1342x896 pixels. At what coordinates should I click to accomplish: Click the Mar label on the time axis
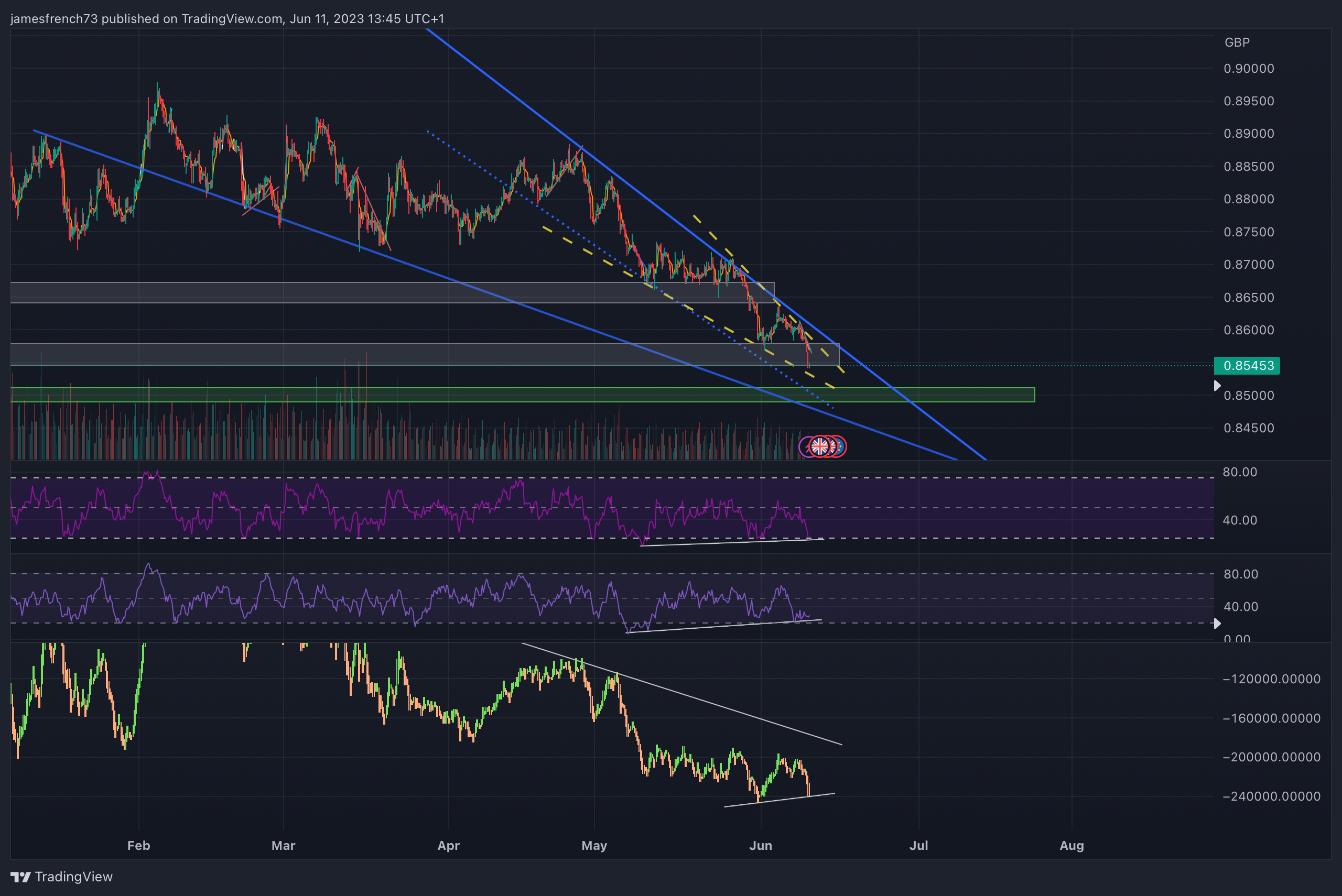[x=284, y=846]
